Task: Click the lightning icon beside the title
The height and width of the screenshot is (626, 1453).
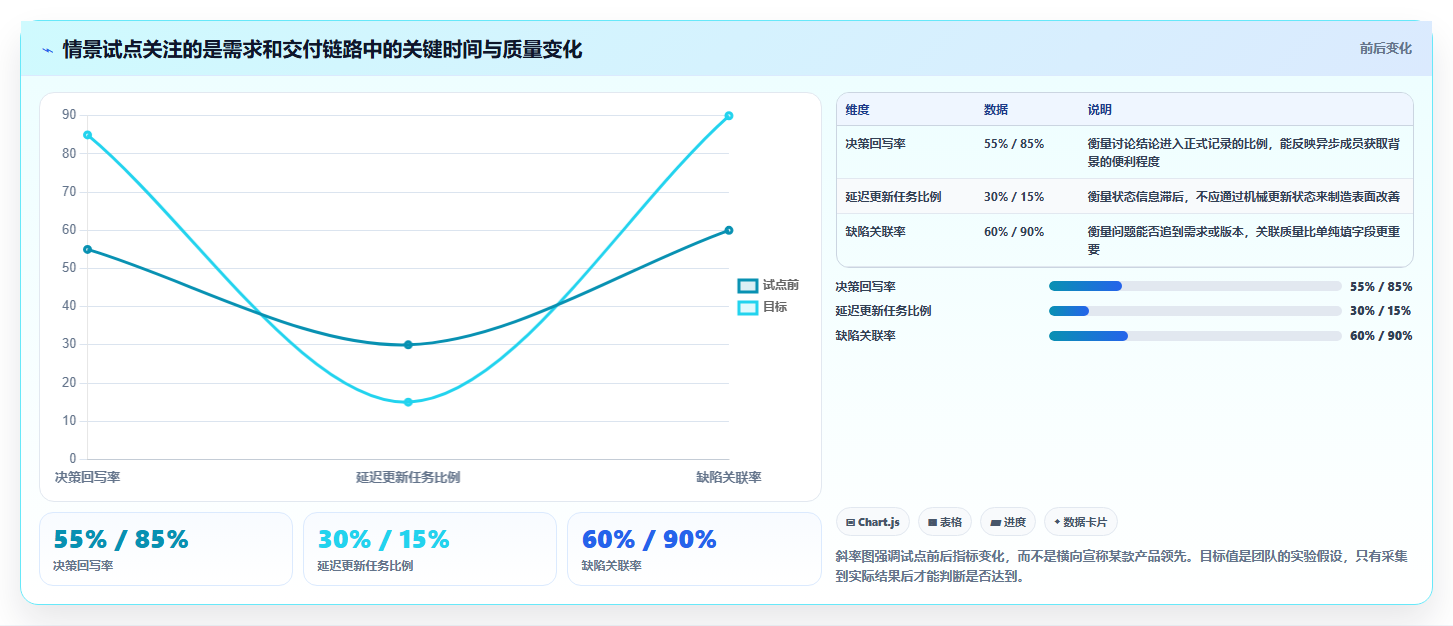Action: tap(47, 50)
